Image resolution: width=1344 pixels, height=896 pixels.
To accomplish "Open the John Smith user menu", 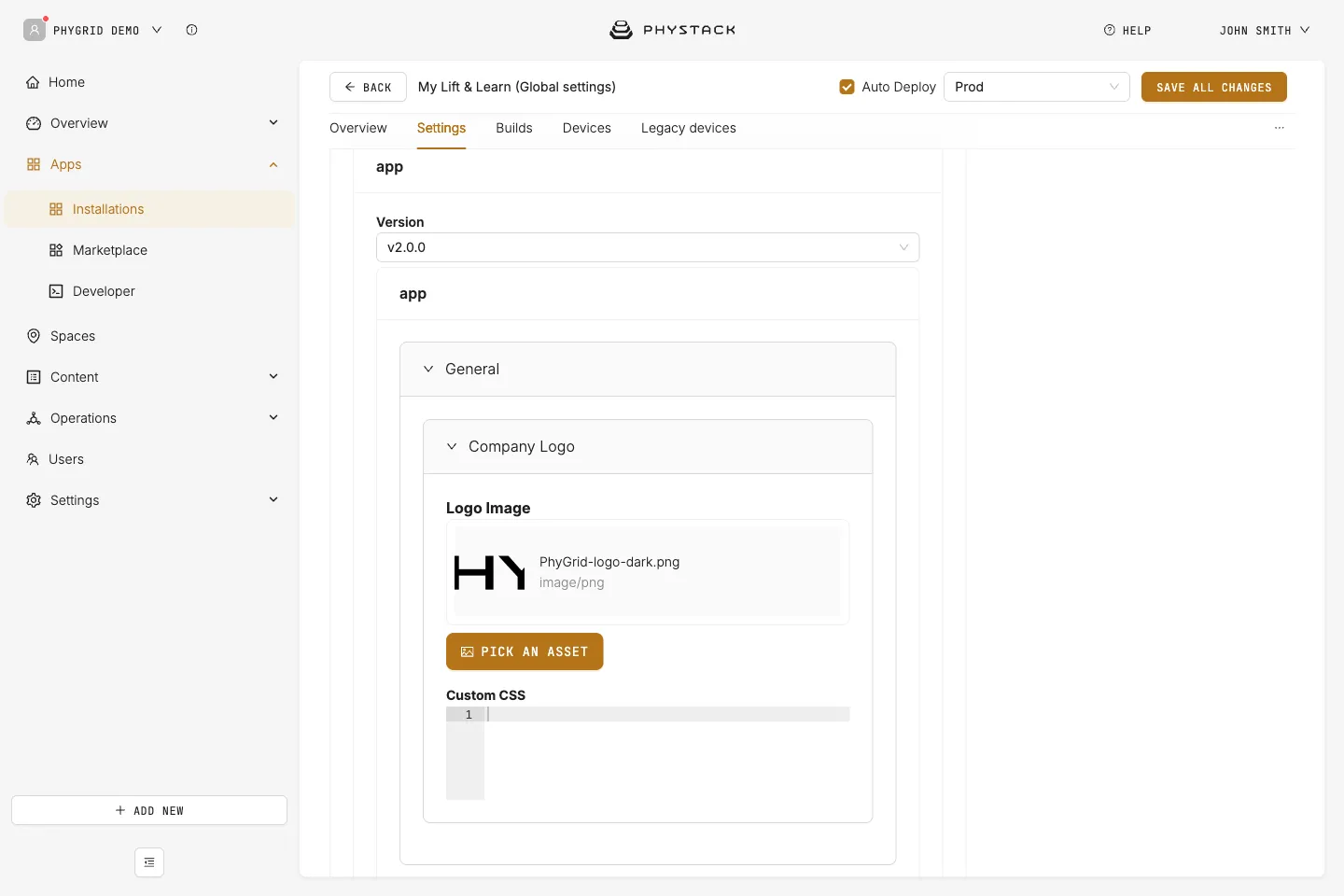I will (1265, 30).
